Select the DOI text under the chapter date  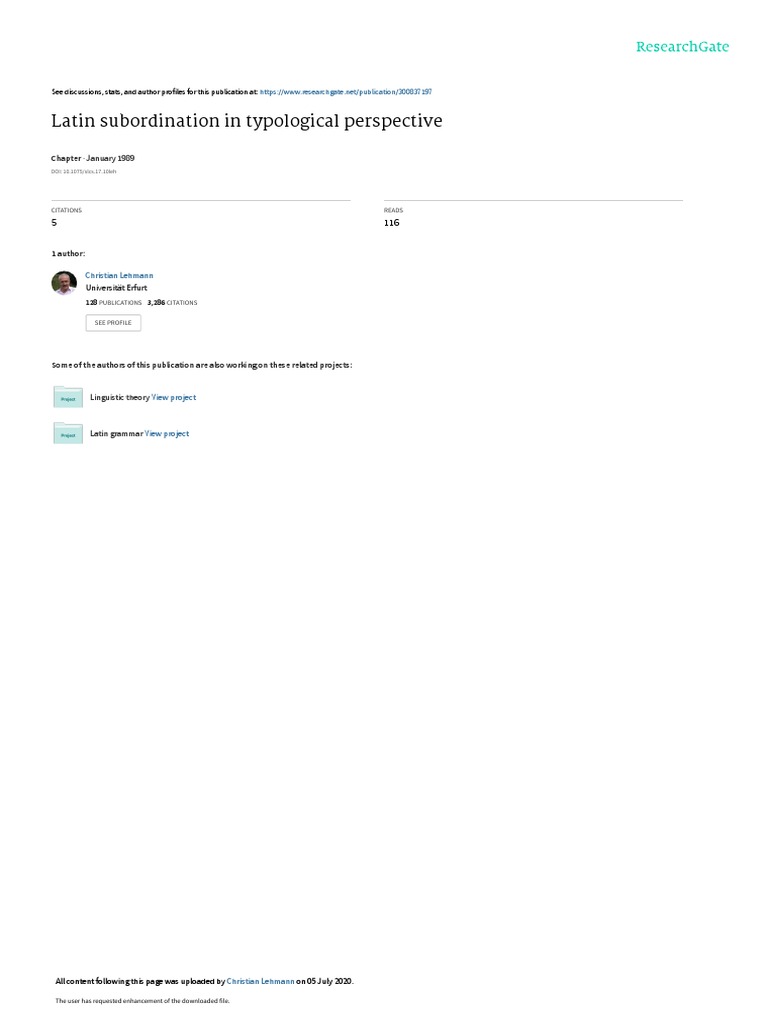[x=84, y=172]
